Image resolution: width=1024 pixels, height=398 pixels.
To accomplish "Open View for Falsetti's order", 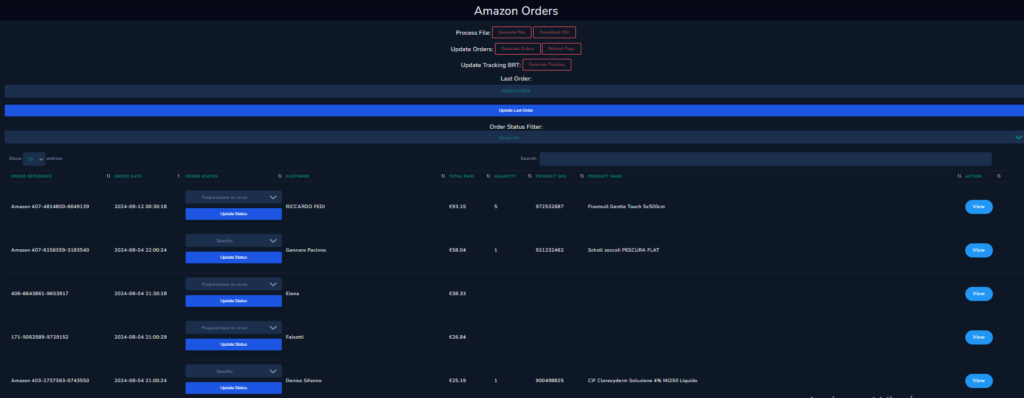I will 978,337.
